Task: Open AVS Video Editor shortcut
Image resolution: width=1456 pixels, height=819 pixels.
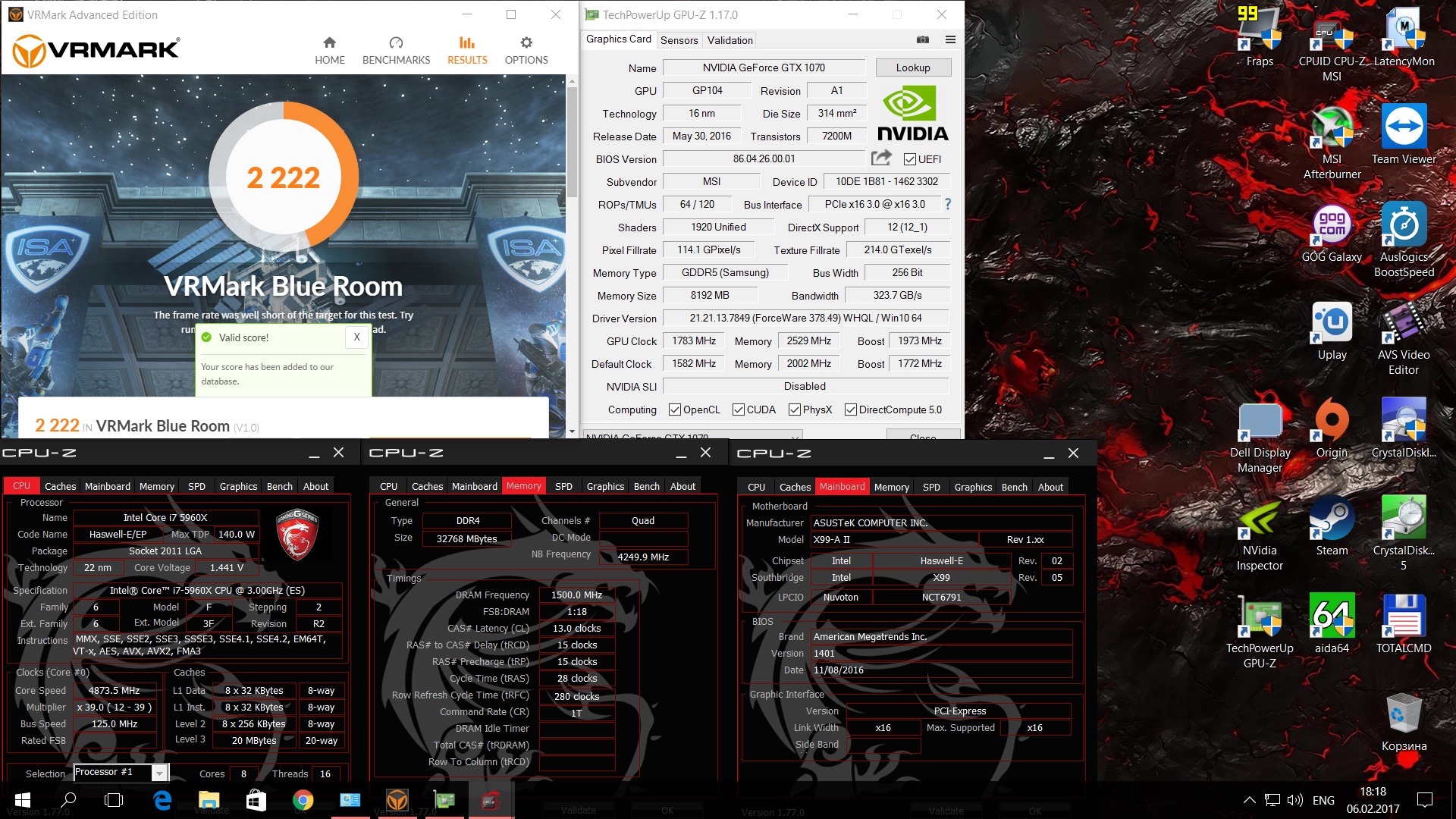Action: [x=1404, y=338]
